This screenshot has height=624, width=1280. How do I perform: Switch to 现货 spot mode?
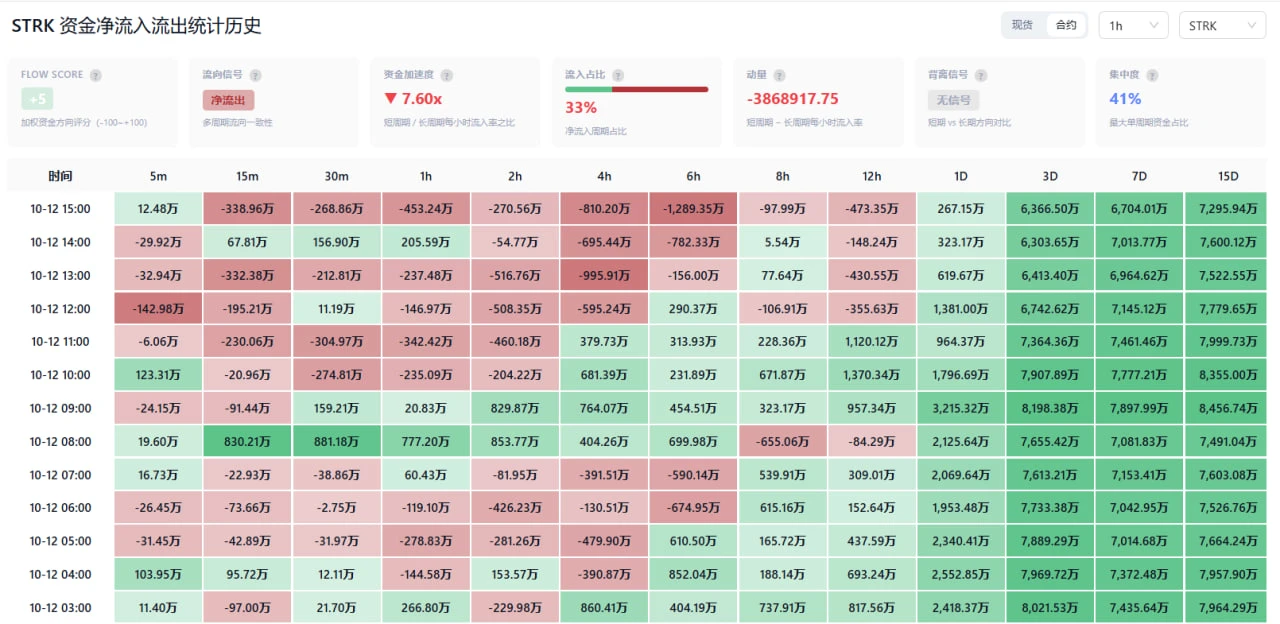click(x=1022, y=25)
